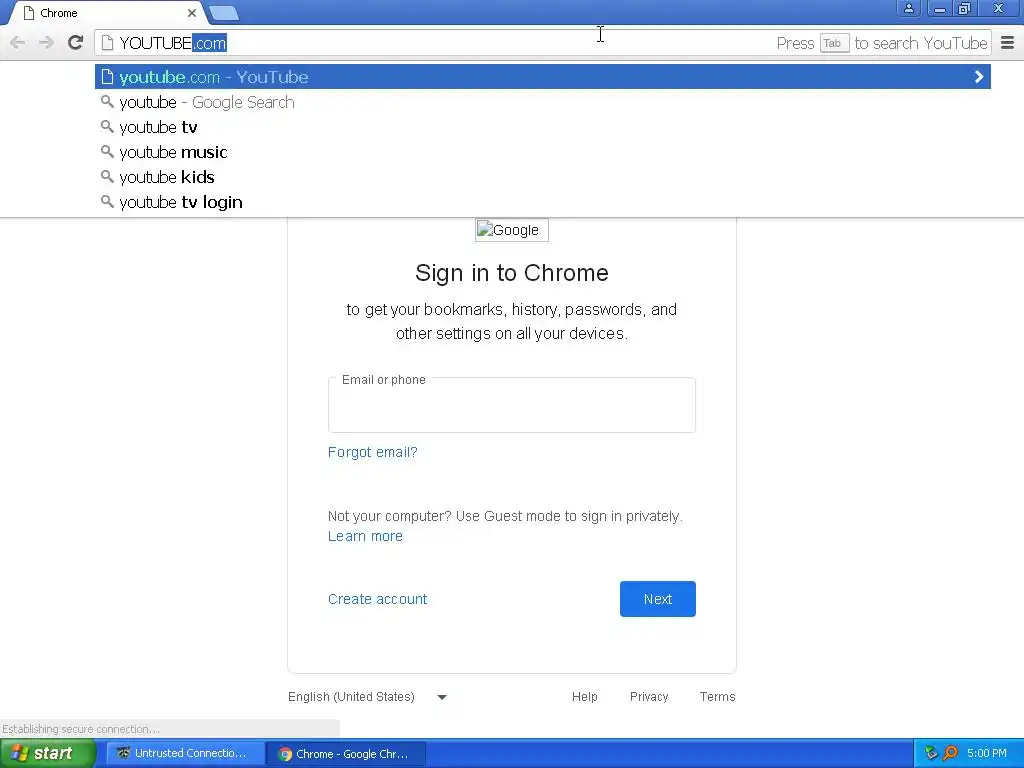
Task: Click the page icon on the youtube.com suggestion
Action: click(x=107, y=77)
